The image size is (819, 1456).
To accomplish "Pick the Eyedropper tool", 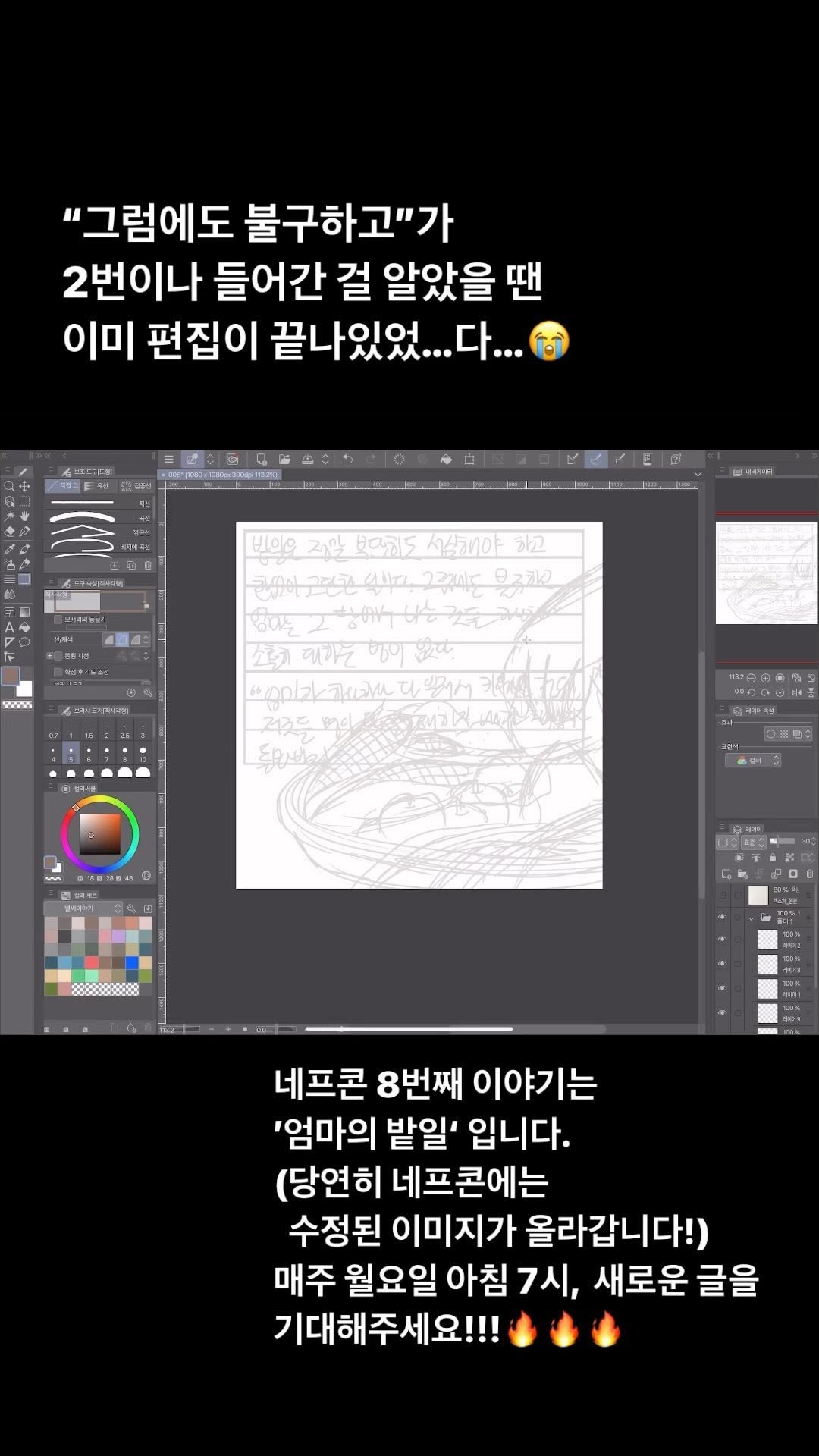I will [10, 548].
